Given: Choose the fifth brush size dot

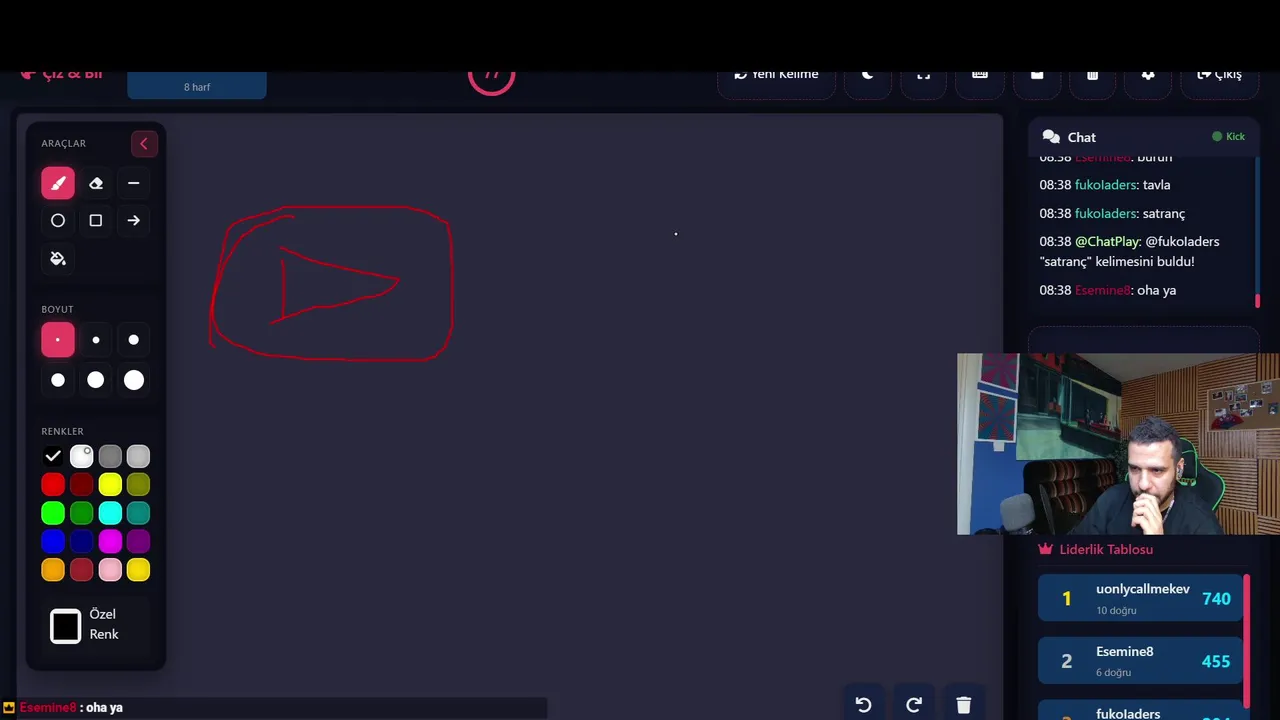Looking at the screenshot, I should pyautogui.click(x=96, y=380).
